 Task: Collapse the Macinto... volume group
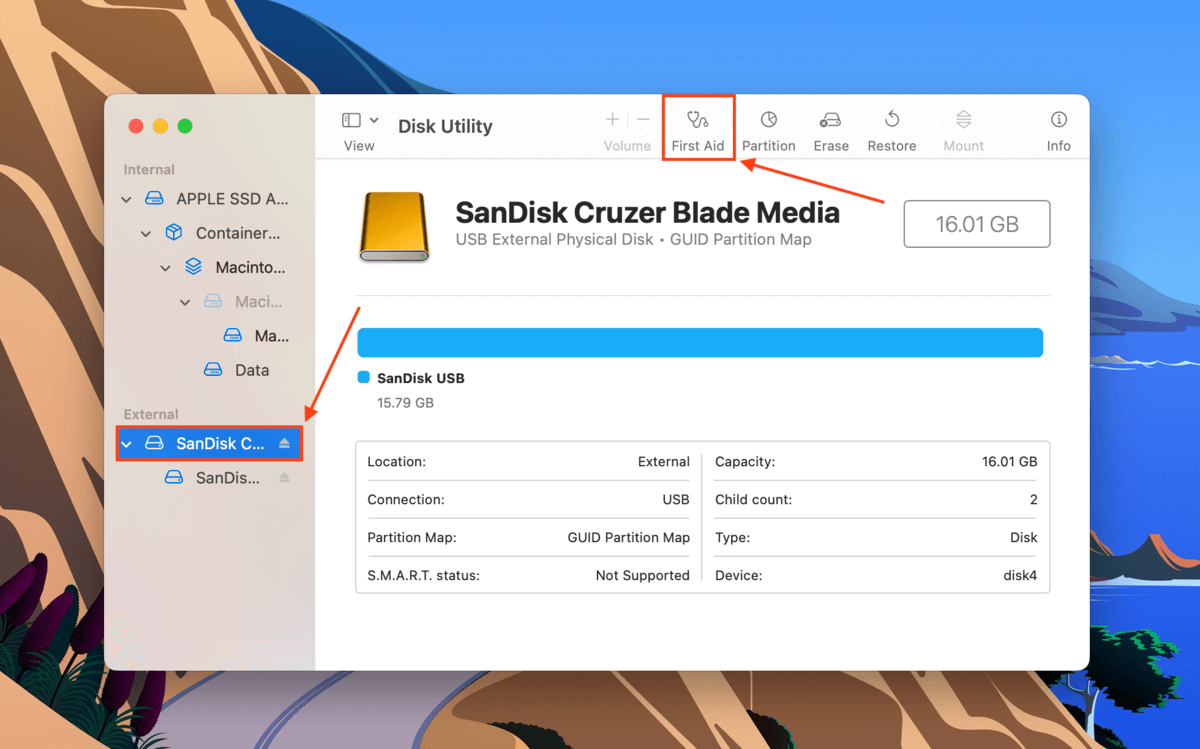click(166, 268)
